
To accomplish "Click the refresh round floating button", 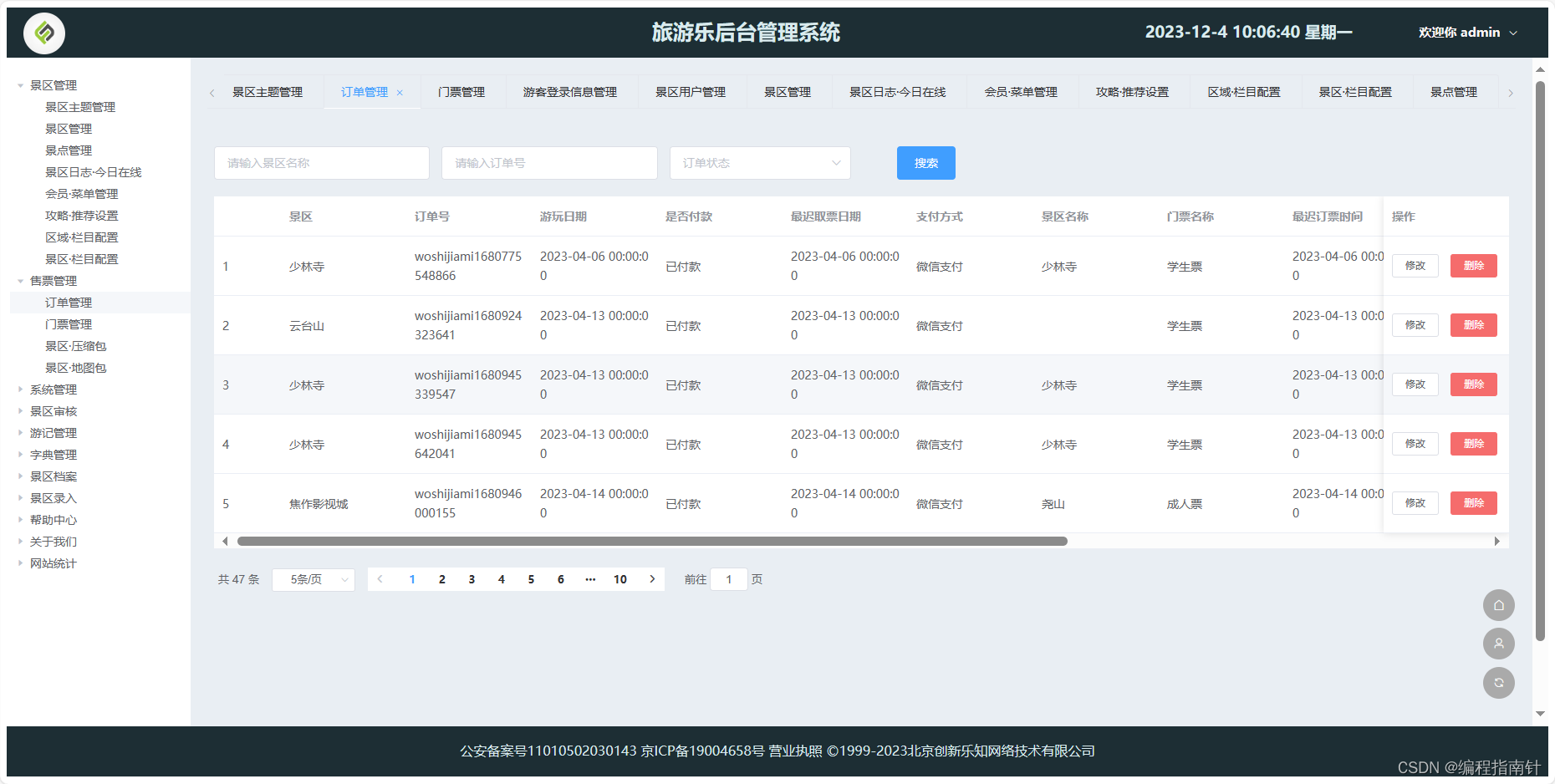I will pyautogui.click(x=1499, y=683).
